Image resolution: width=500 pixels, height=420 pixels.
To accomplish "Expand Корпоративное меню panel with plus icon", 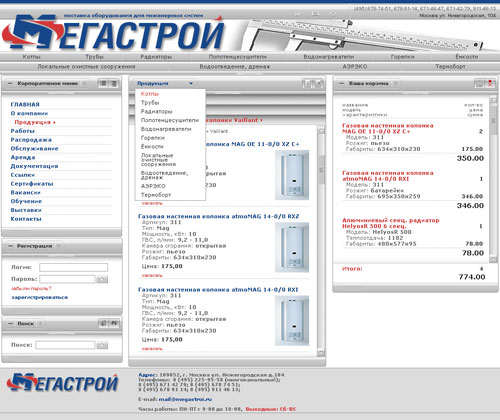I will 85,83.
